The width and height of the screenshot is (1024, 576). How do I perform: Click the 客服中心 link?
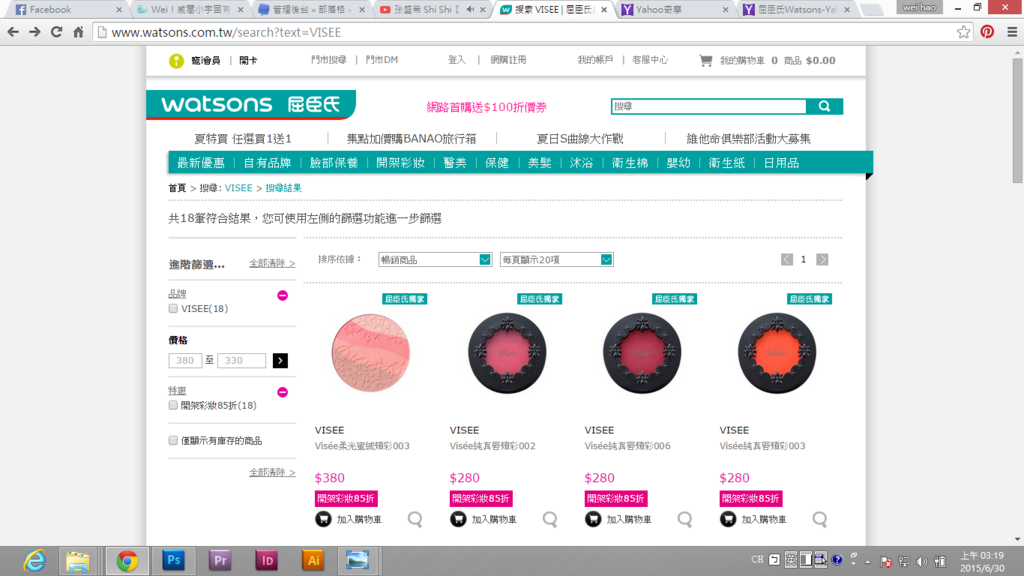coord(650,60)
